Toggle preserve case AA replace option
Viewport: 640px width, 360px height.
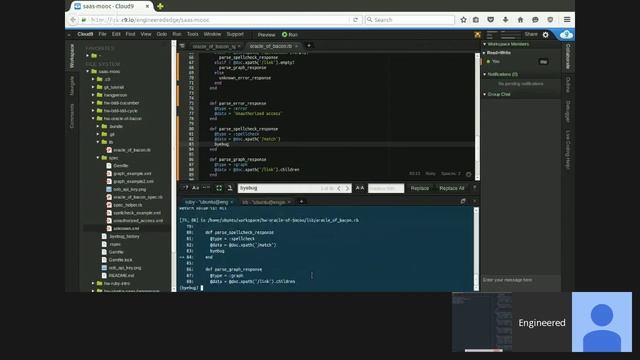360,188
